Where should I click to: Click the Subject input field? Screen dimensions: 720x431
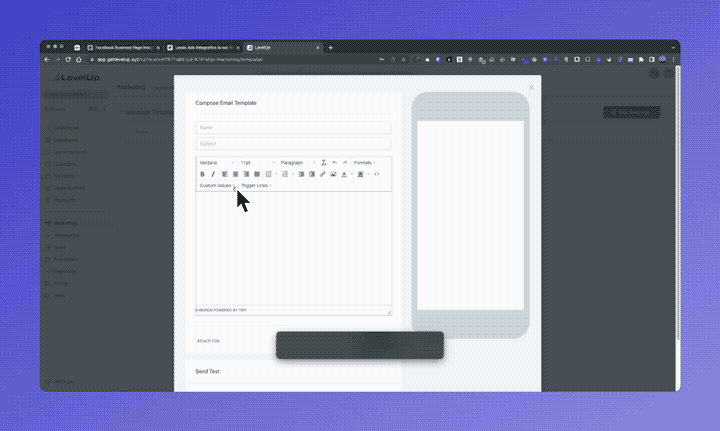coord(293,144)
